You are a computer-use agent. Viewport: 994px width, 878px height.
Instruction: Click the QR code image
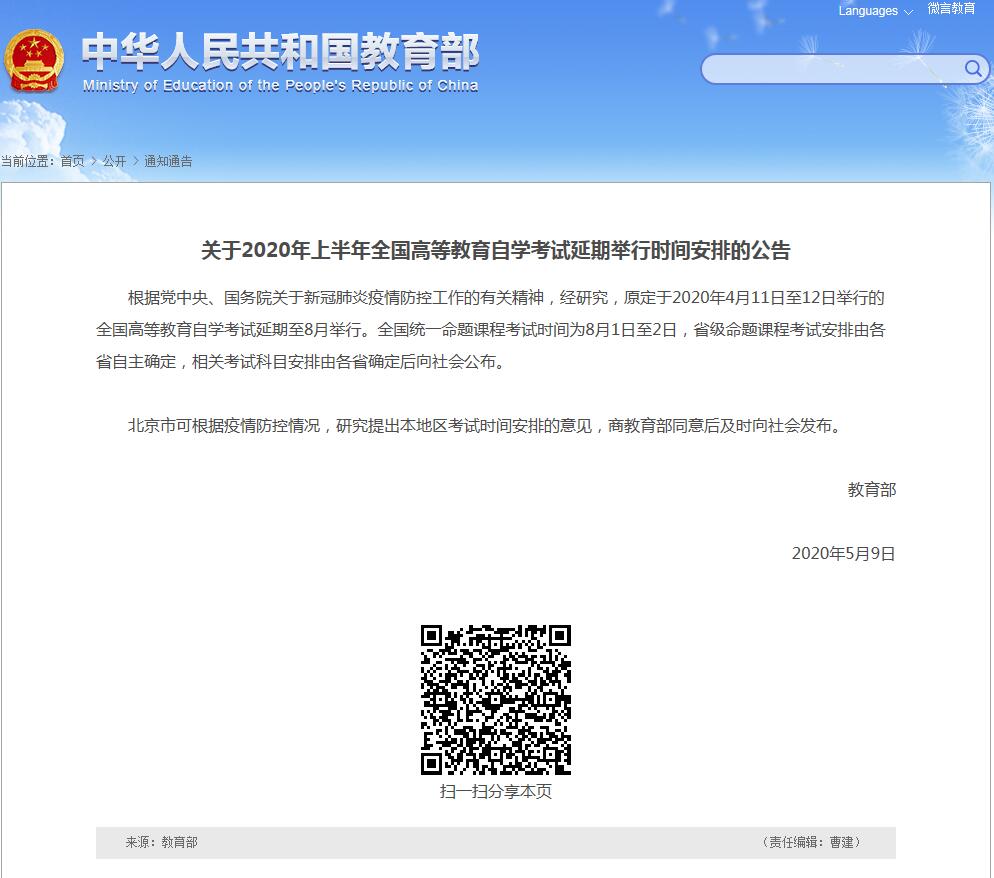coord(495,699)
